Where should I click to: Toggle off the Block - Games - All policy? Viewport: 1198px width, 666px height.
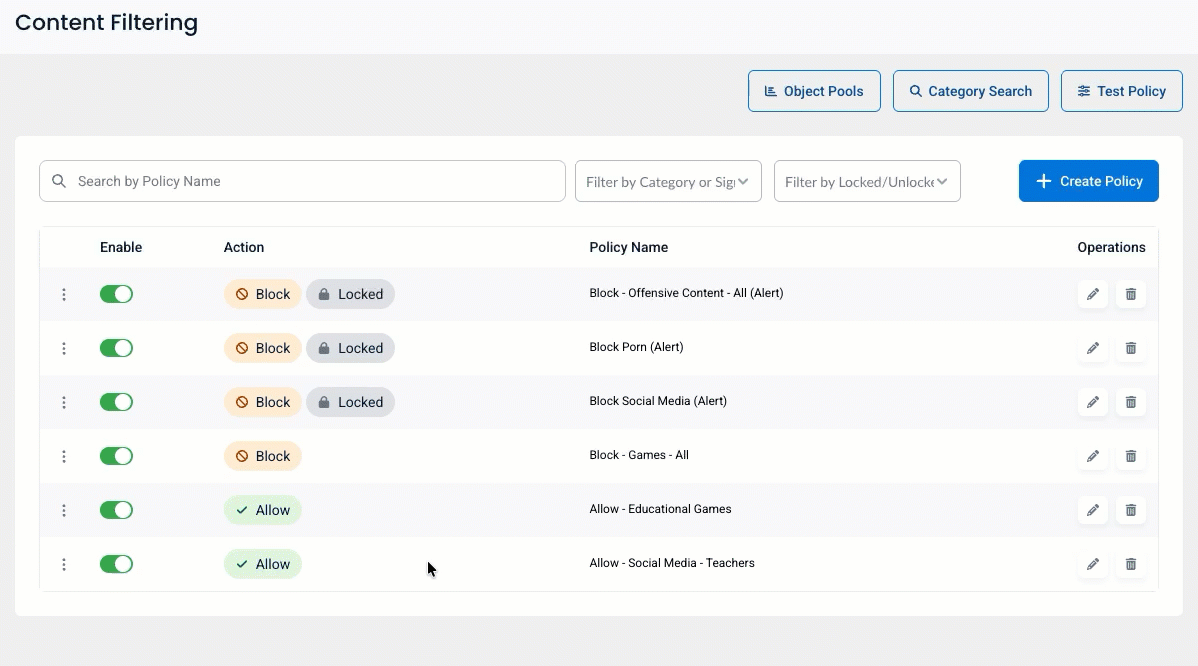tap(116, 456)
